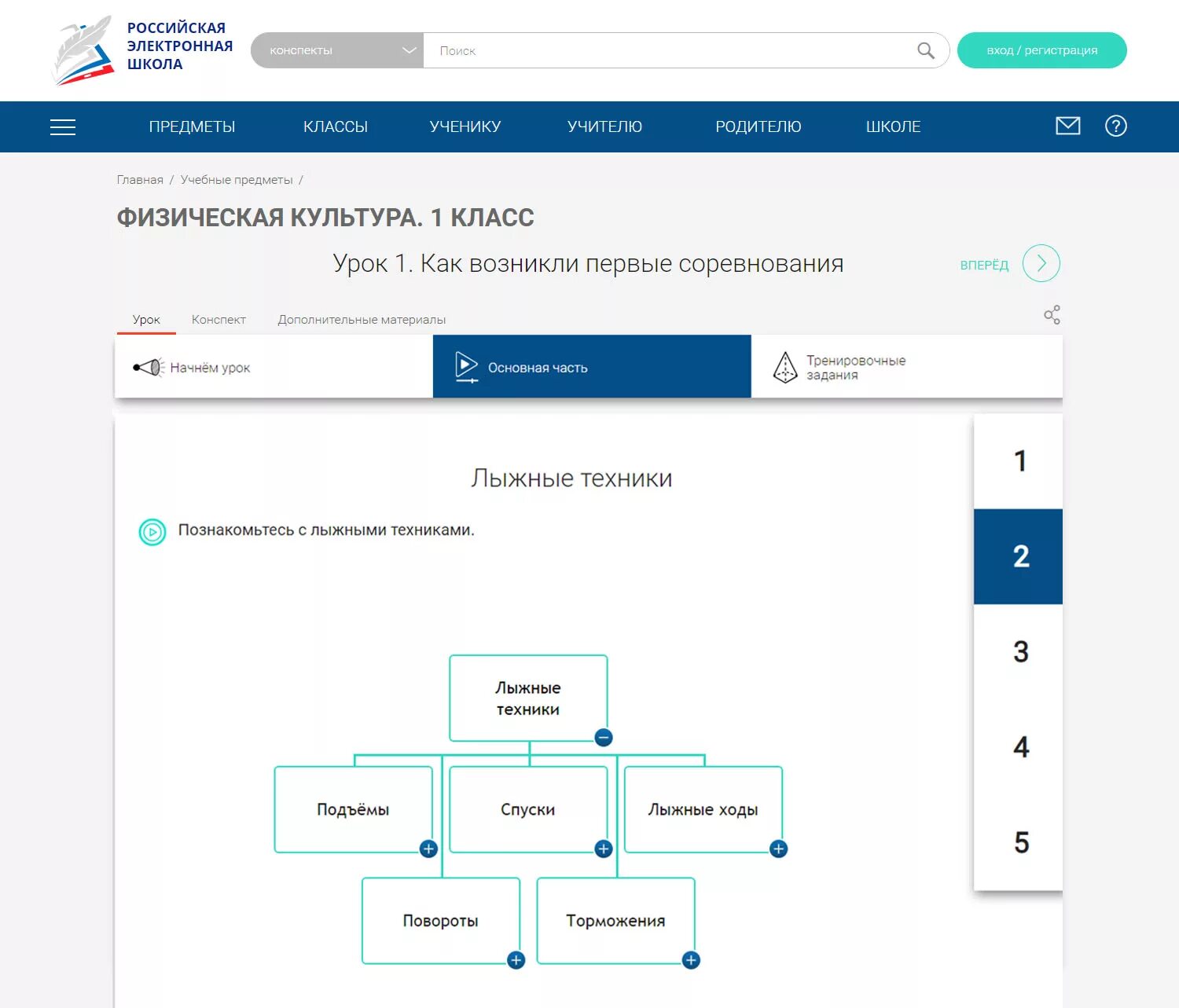The image size is (1179, 1008).
Task: Click the Урок 1 lesson title
Action: coord(588,264)
